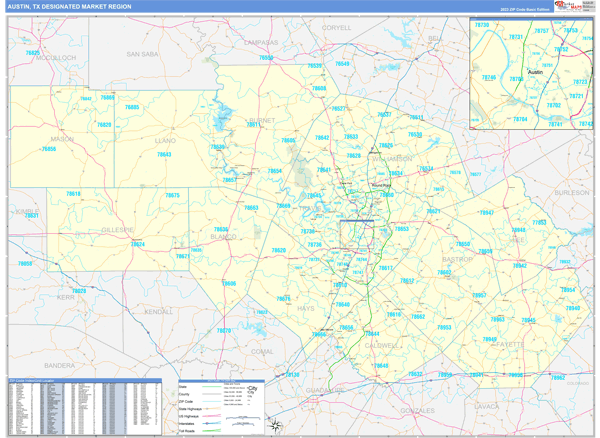Click ZIP code 78130 label
600x438 pixels.
coord(292,374)
